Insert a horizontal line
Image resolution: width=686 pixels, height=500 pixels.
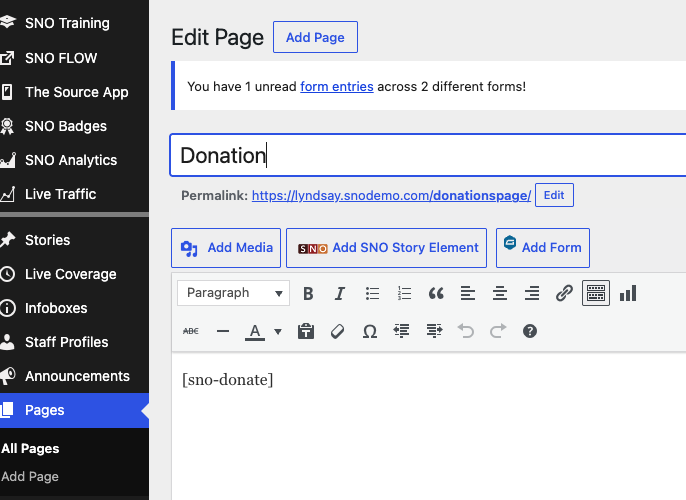(223, 331)
